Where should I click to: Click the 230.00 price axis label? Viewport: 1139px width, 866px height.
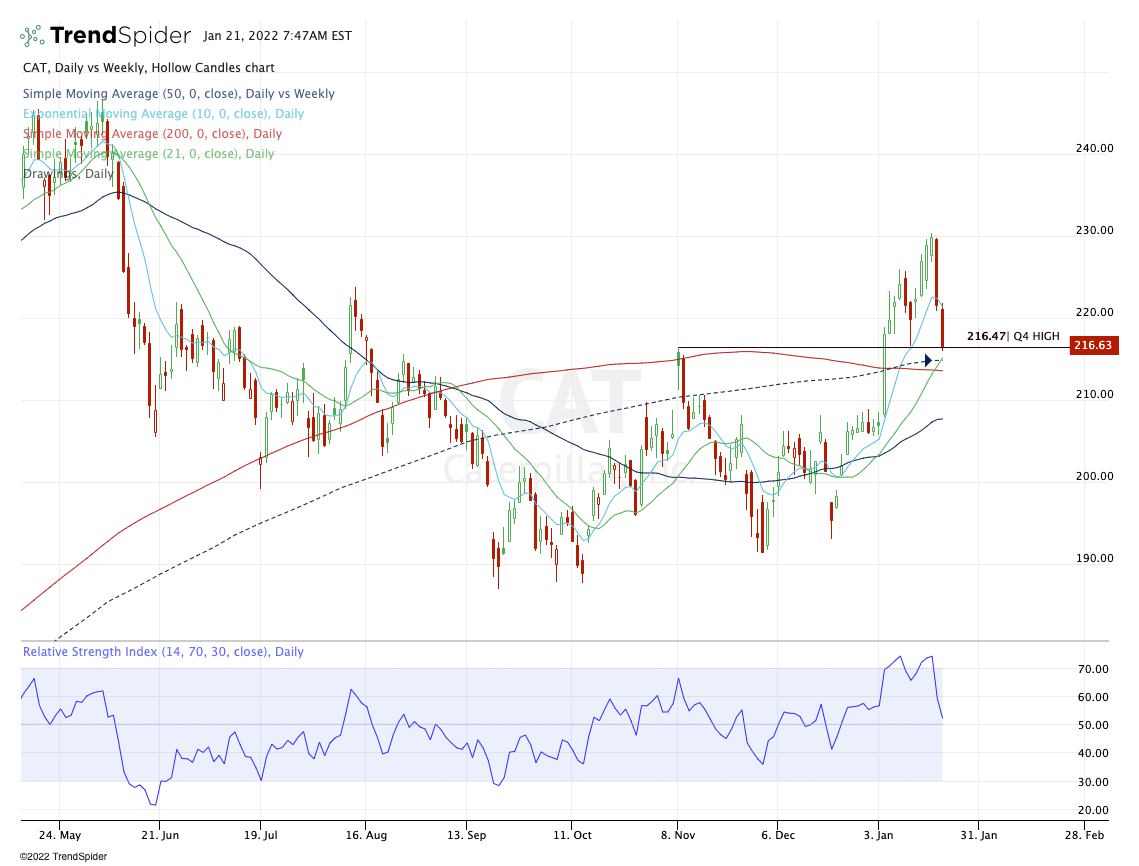1094,230
